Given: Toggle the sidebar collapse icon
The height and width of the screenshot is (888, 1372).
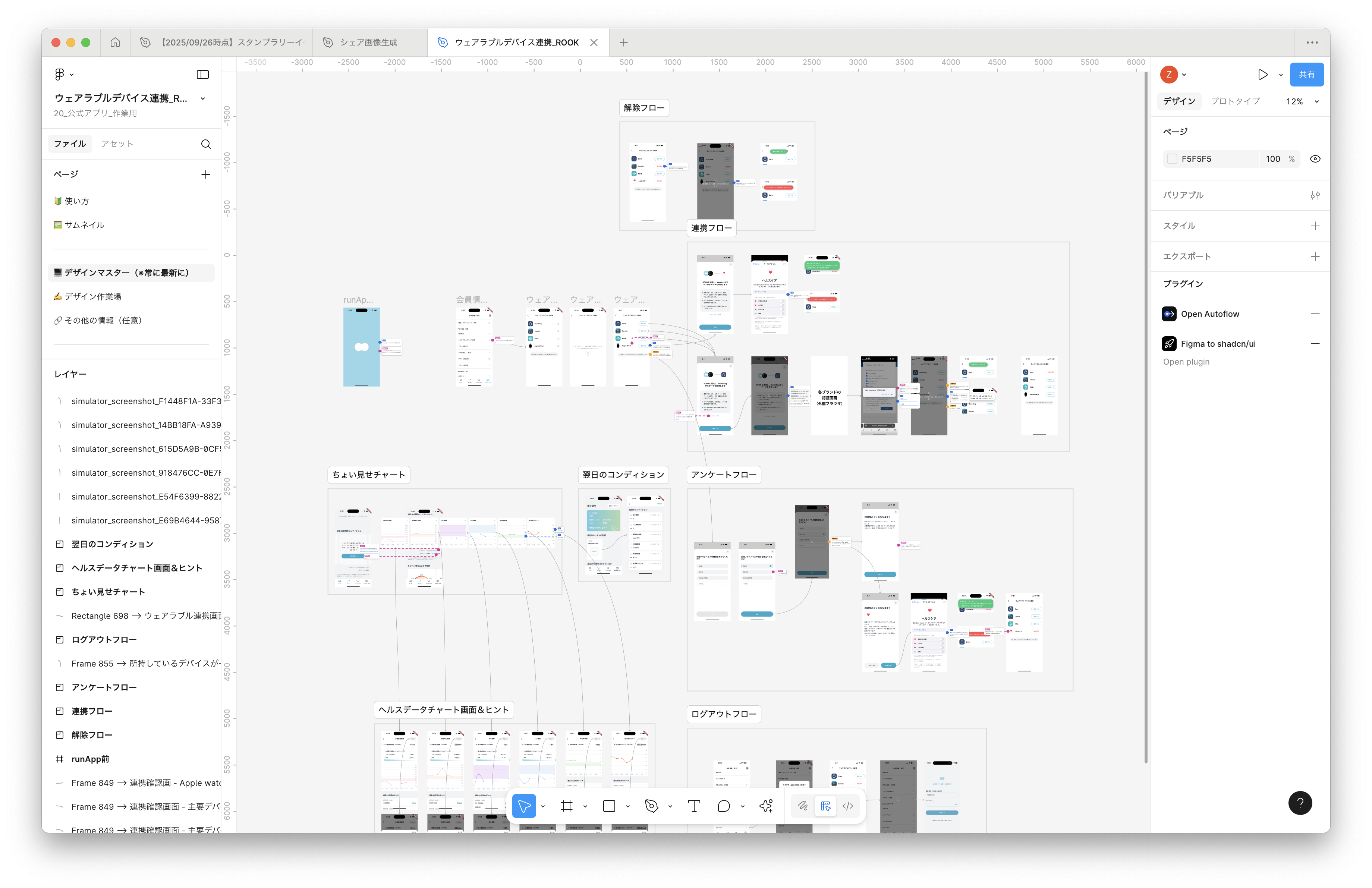Looking at the screenshot, I should [203, 74].
